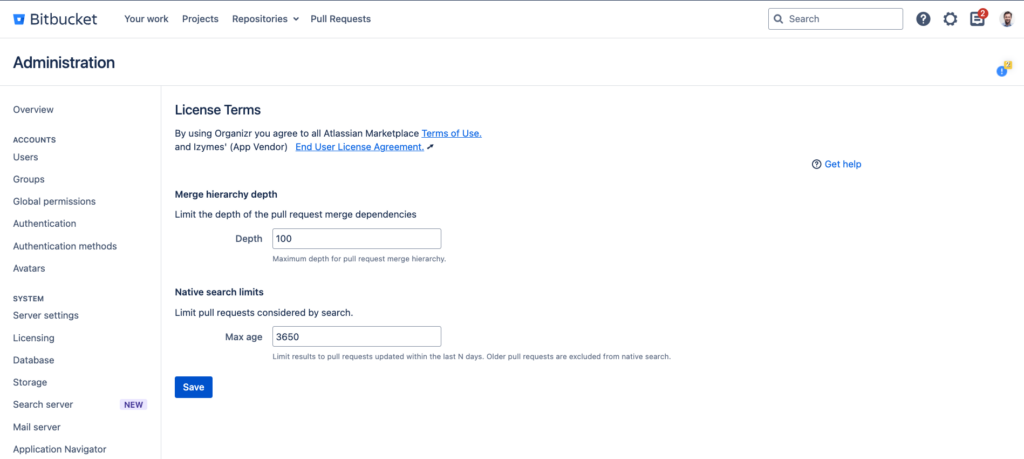
Task: Select Global permissions in sidebar
Action: click(x=54, y=202)
